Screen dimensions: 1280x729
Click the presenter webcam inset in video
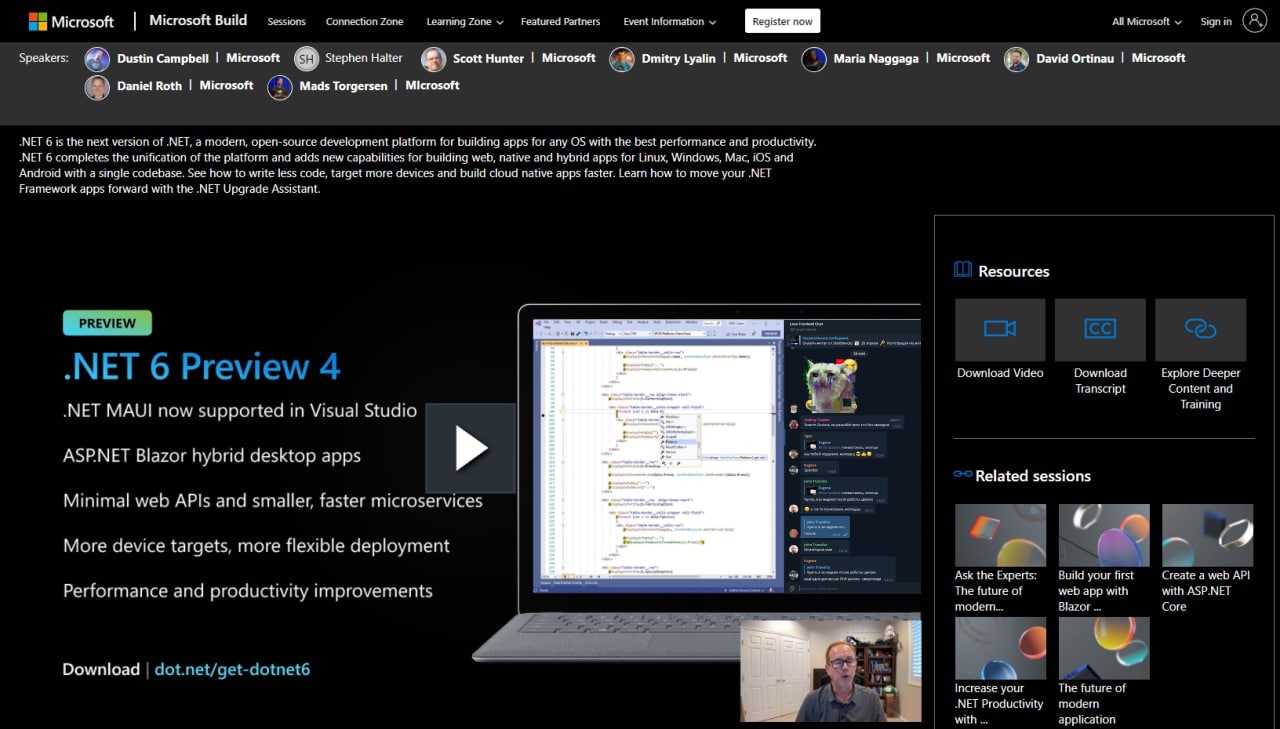pyautogui.click(x=830, y=670)
